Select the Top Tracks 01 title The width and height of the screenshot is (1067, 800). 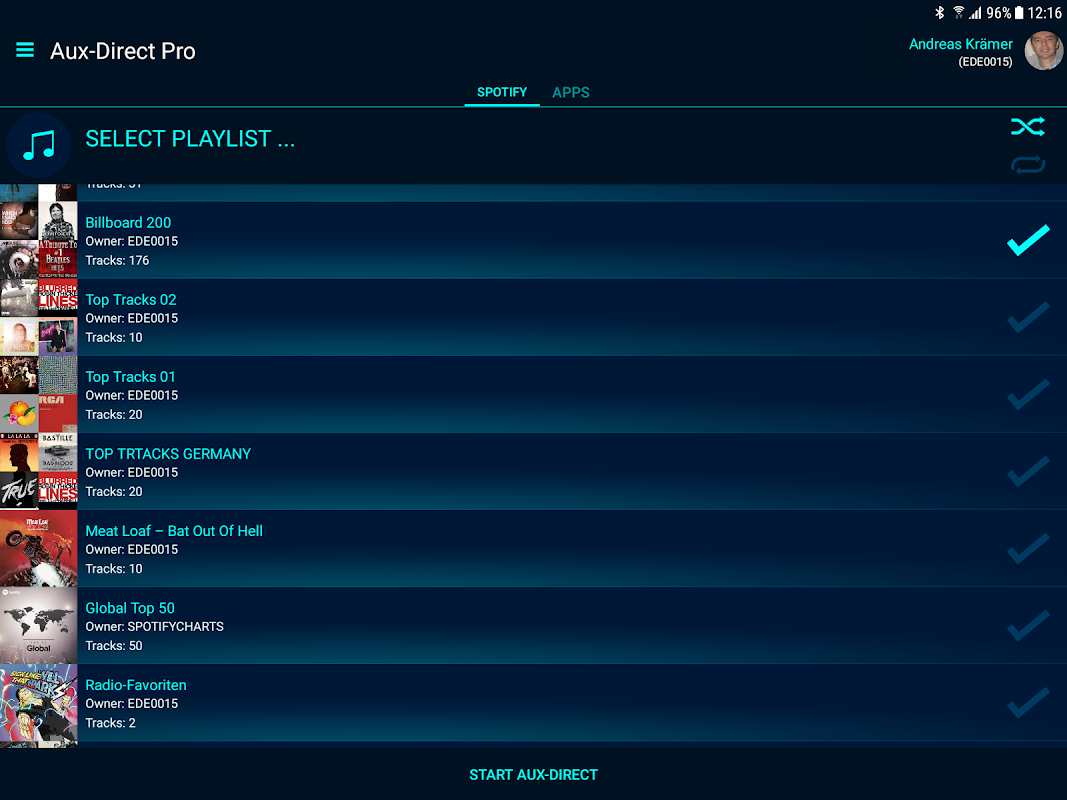130,377
